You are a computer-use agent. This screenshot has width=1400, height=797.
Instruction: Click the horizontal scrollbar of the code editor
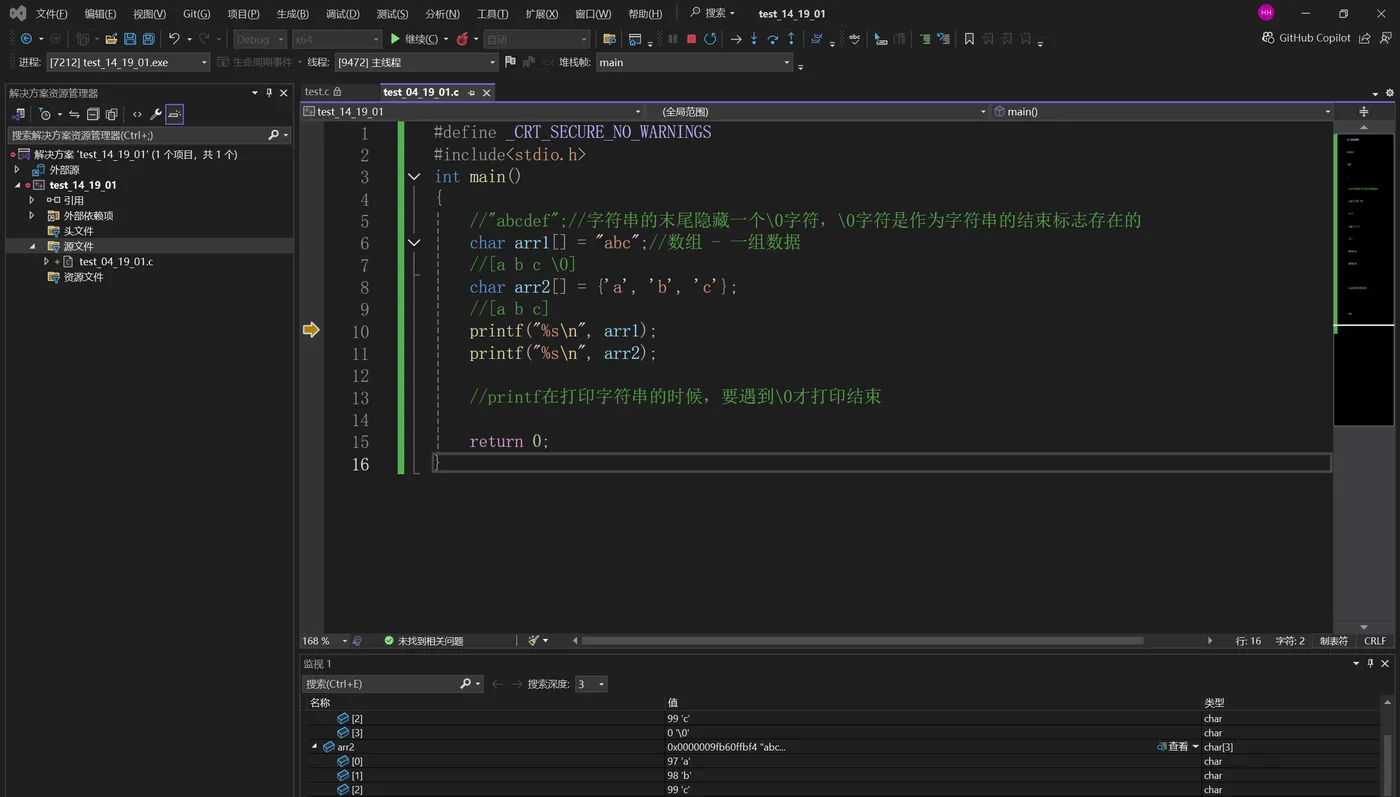click(x=862, y=641)
